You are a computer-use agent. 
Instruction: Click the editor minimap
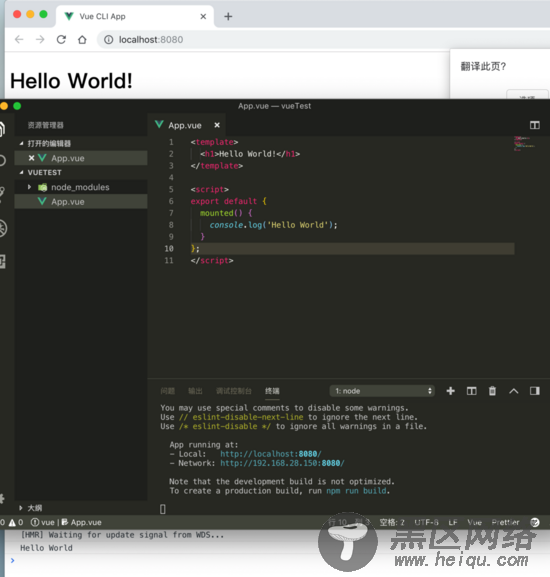(x=524, y=144)
